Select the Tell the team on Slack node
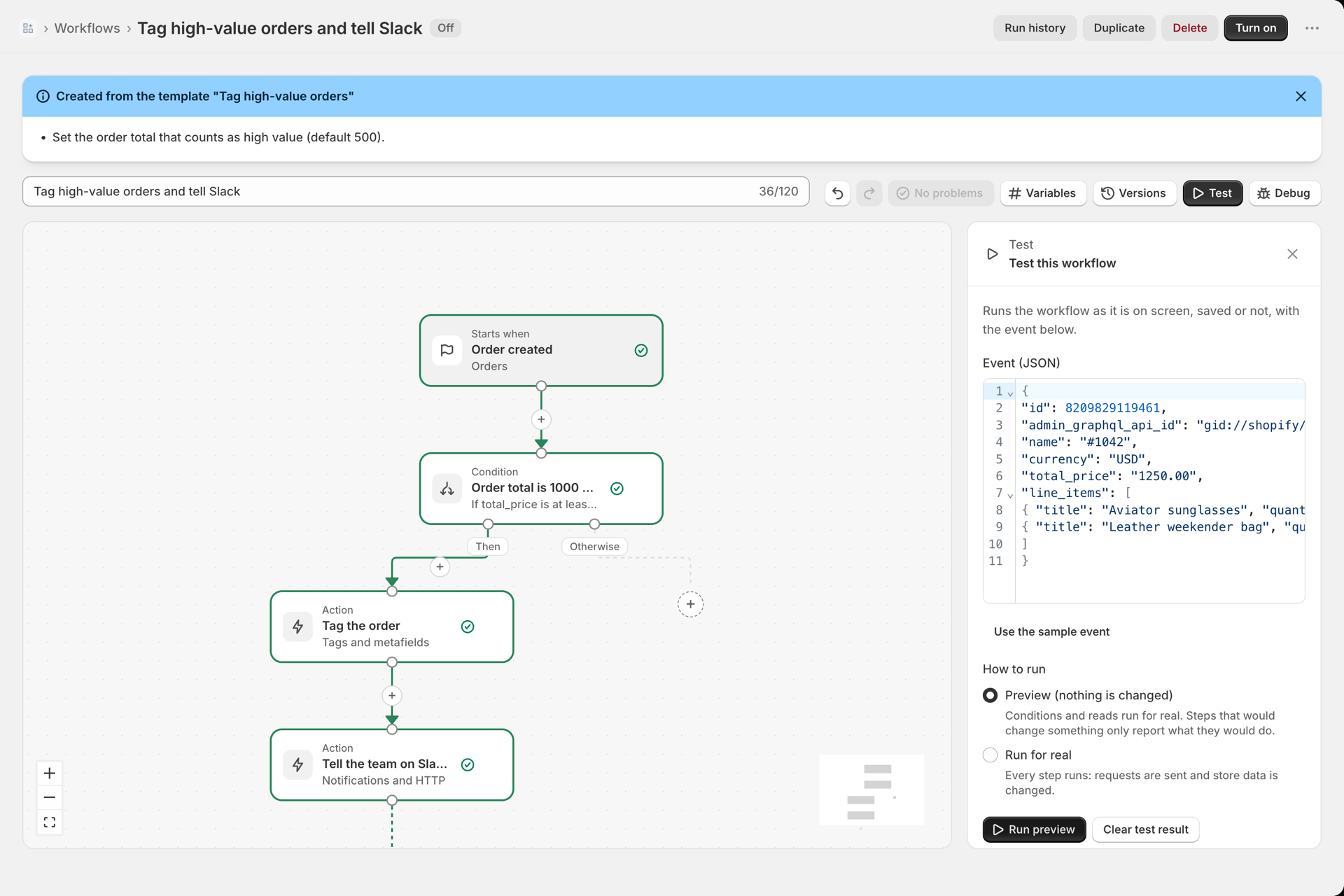This screenshot has height=896, width=1344. tap(391, 764)
